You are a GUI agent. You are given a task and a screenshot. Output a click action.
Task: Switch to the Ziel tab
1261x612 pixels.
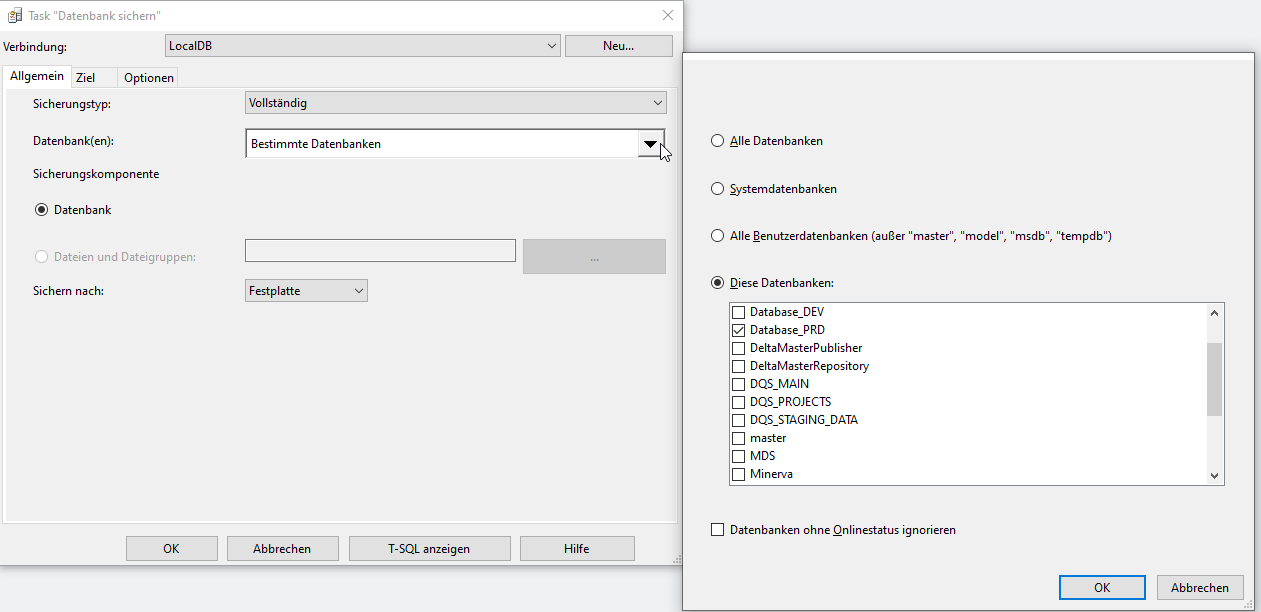86,78
